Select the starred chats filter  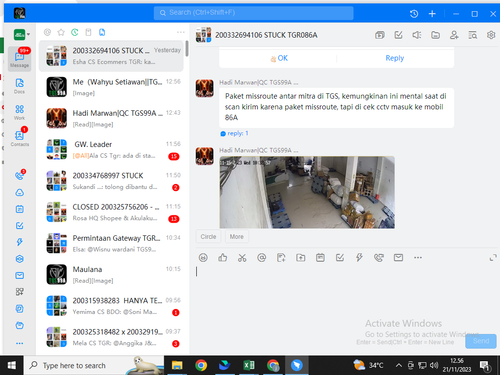click(61, 32)
